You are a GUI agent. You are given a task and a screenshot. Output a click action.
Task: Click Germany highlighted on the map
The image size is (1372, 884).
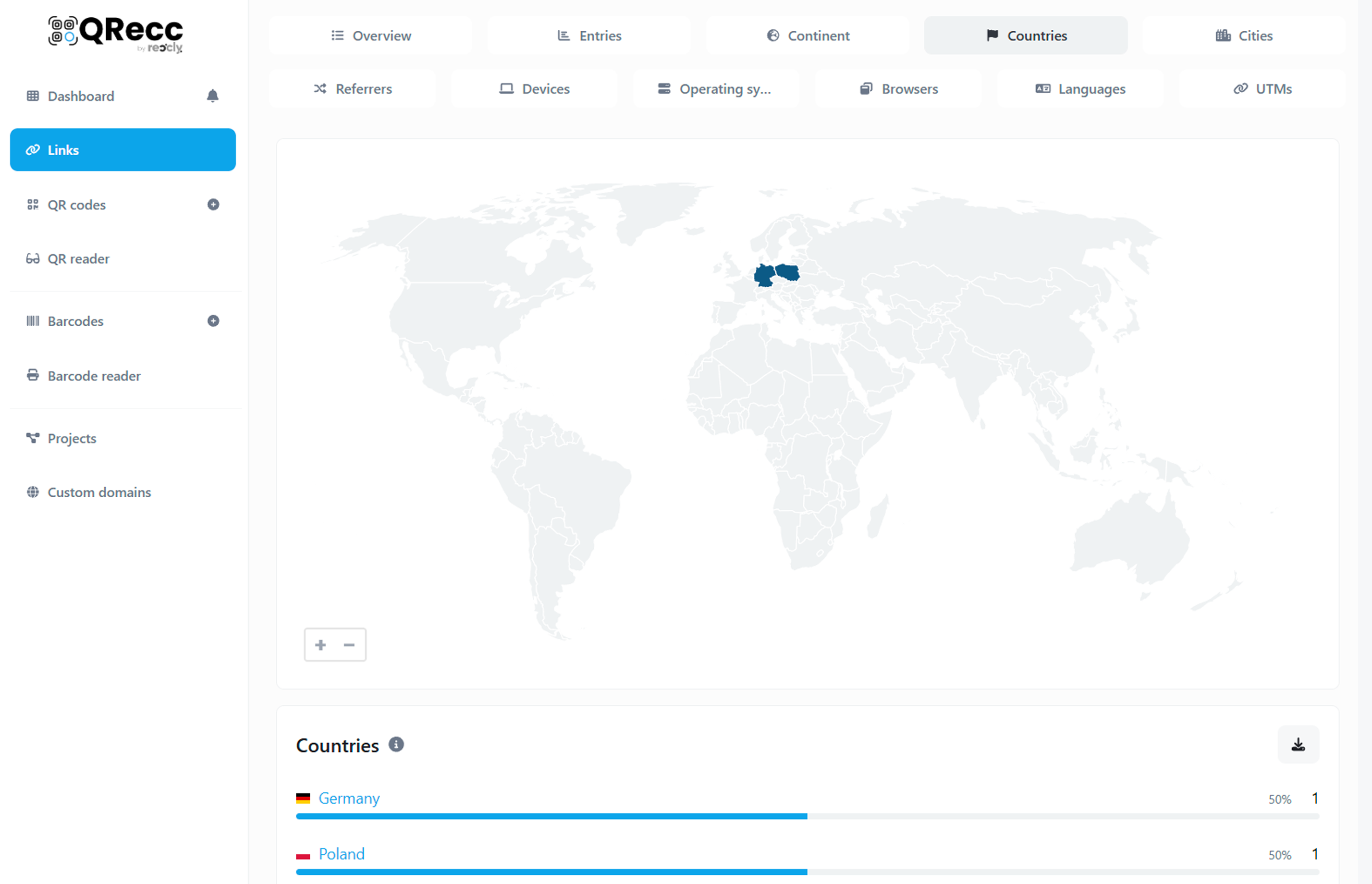coord(764,276)
